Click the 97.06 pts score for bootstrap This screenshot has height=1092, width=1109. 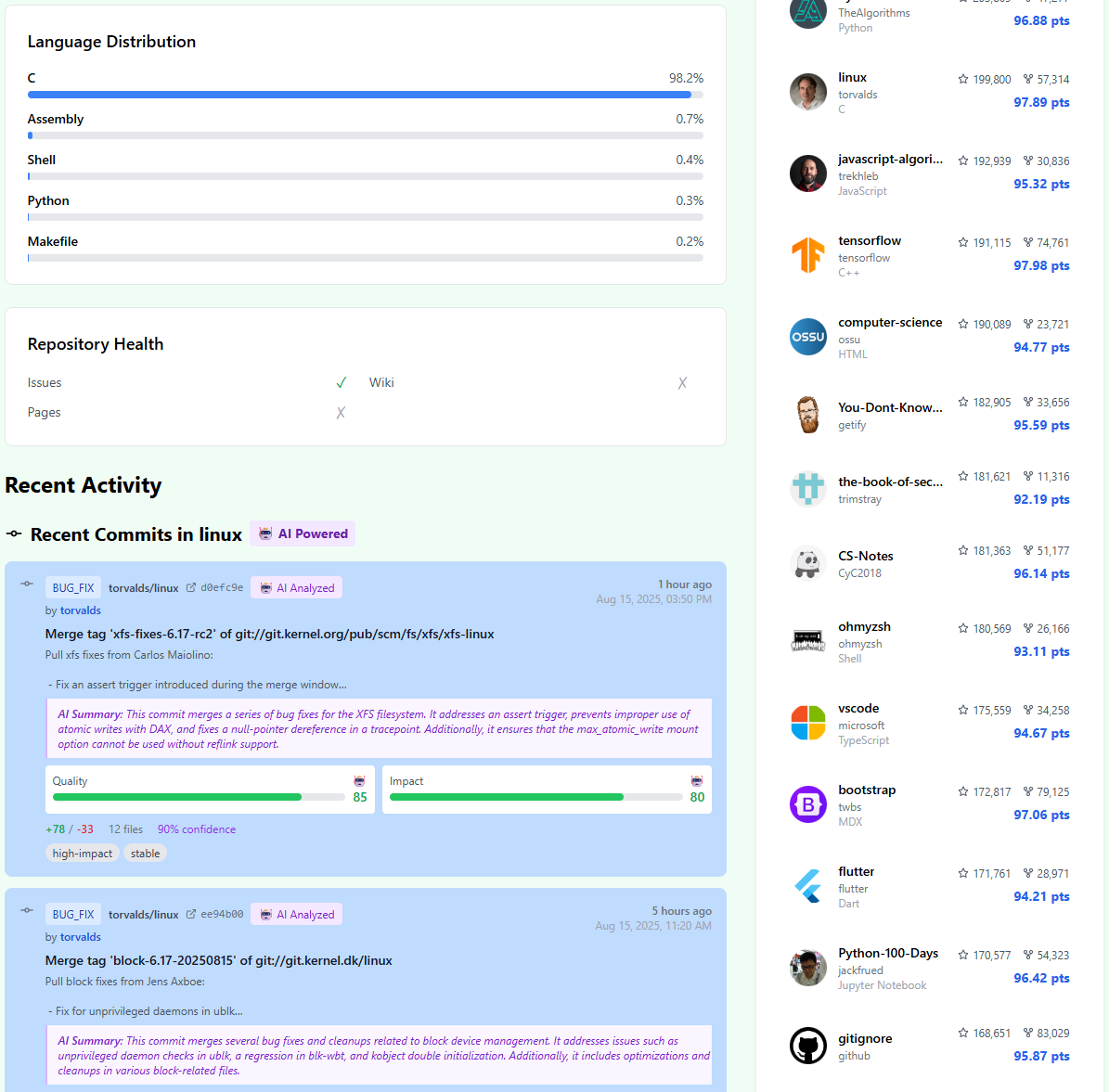pos(1041,815)
